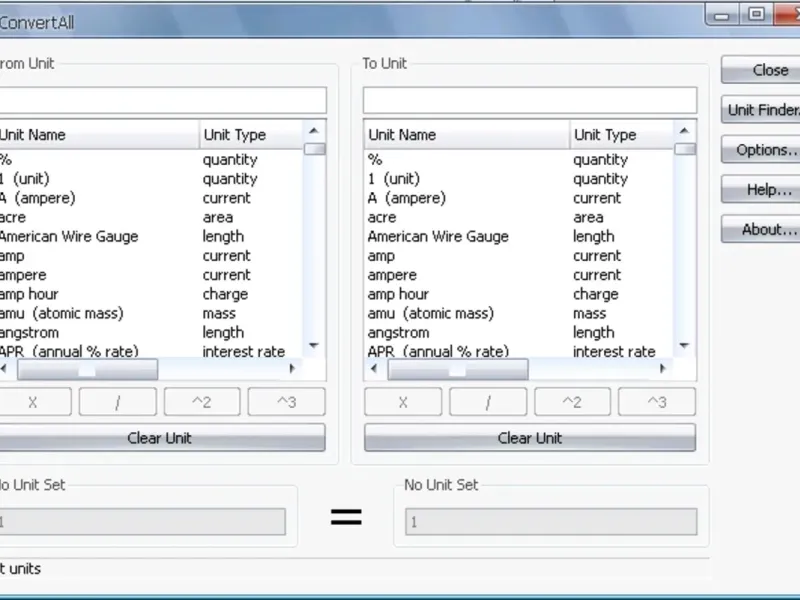The width and height of the screenshot is (800, 600).
Task: Open the Help window
Action: click(761, 190)
